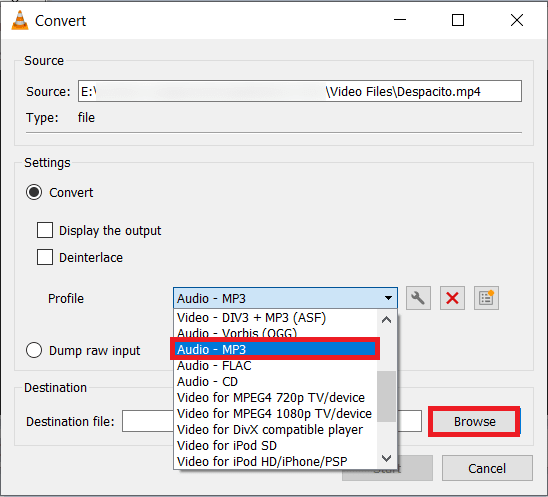Select the Dump raw input radio button
The width and height of the screenshot is (548, 497).
[34, 350]
